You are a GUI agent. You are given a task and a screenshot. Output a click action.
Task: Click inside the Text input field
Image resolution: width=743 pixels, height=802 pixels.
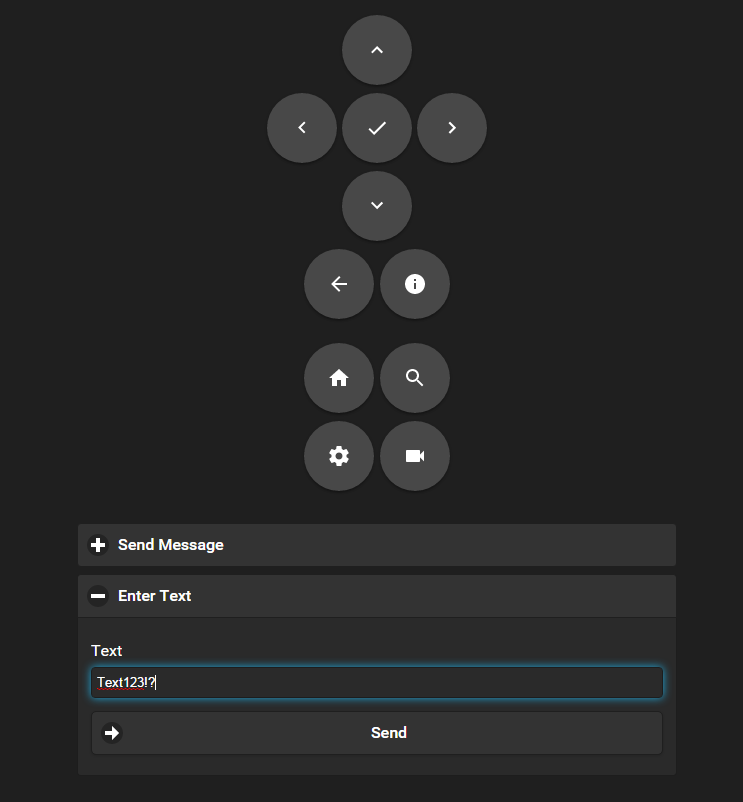[x=377, y=682]
